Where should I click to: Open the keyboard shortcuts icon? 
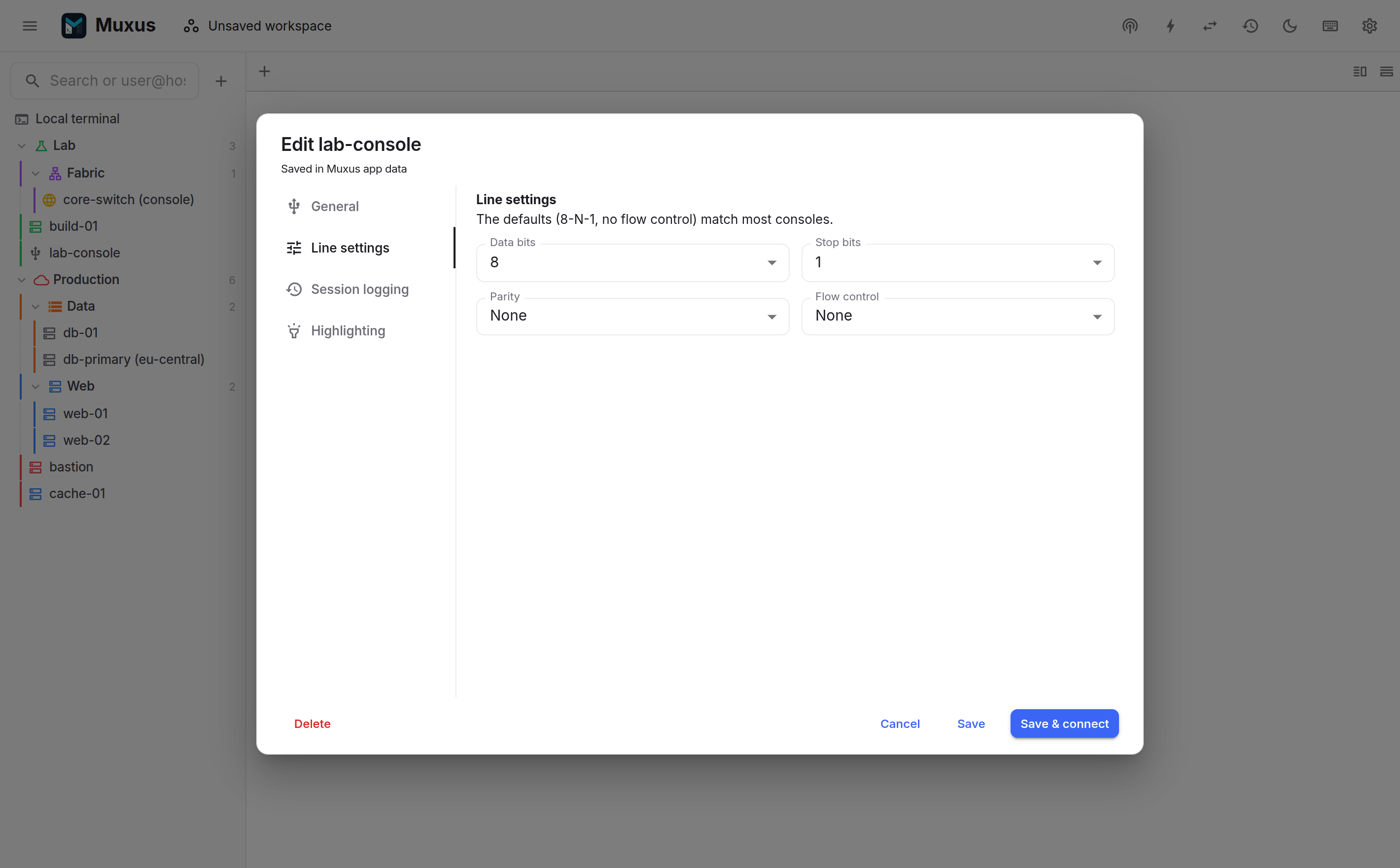(1330, 26)
